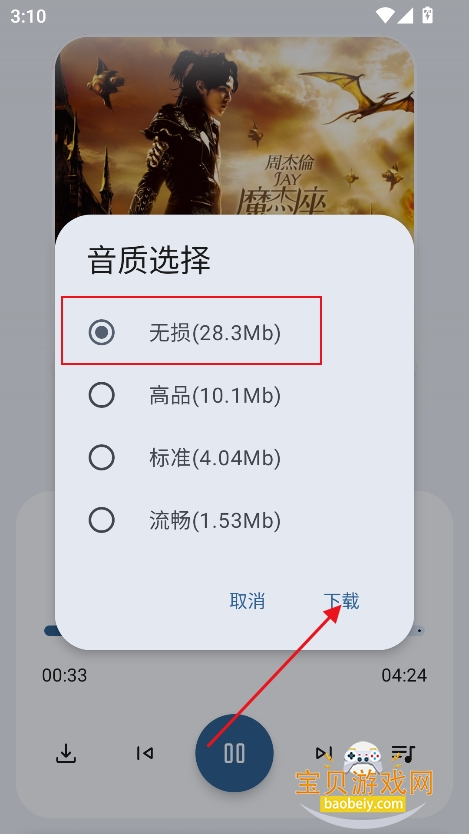Tap the download icon in player bar
The width and height of the screenshot is (469, 834).
[66, 753]
